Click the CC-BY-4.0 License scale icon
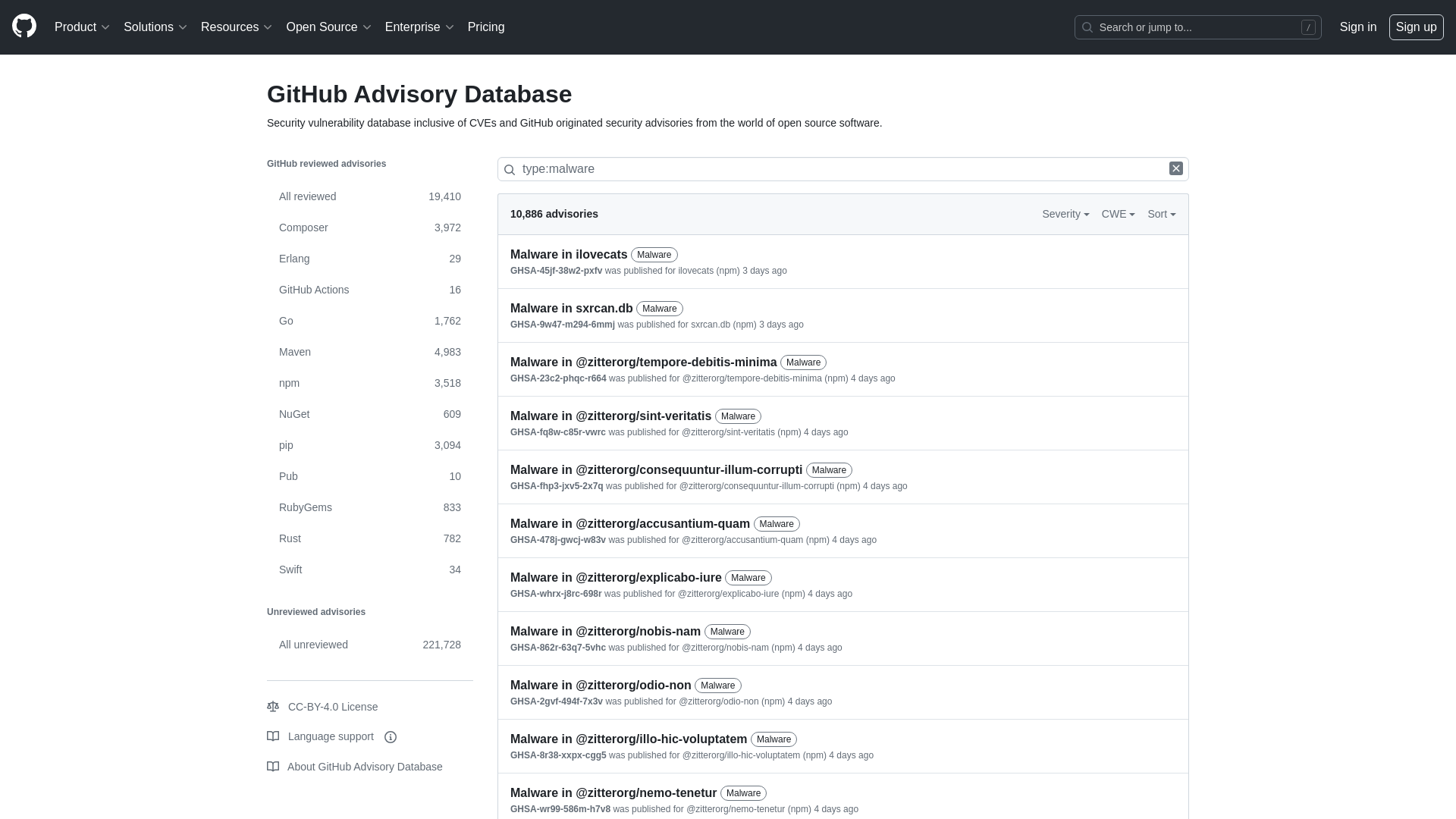This screenshot has height=819, width=1456. click(x=273, y=707)
